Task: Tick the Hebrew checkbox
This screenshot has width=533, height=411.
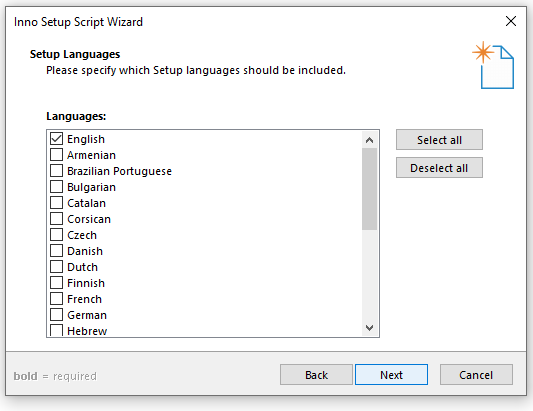Action: pyautogui.click(x=56, y=330)
